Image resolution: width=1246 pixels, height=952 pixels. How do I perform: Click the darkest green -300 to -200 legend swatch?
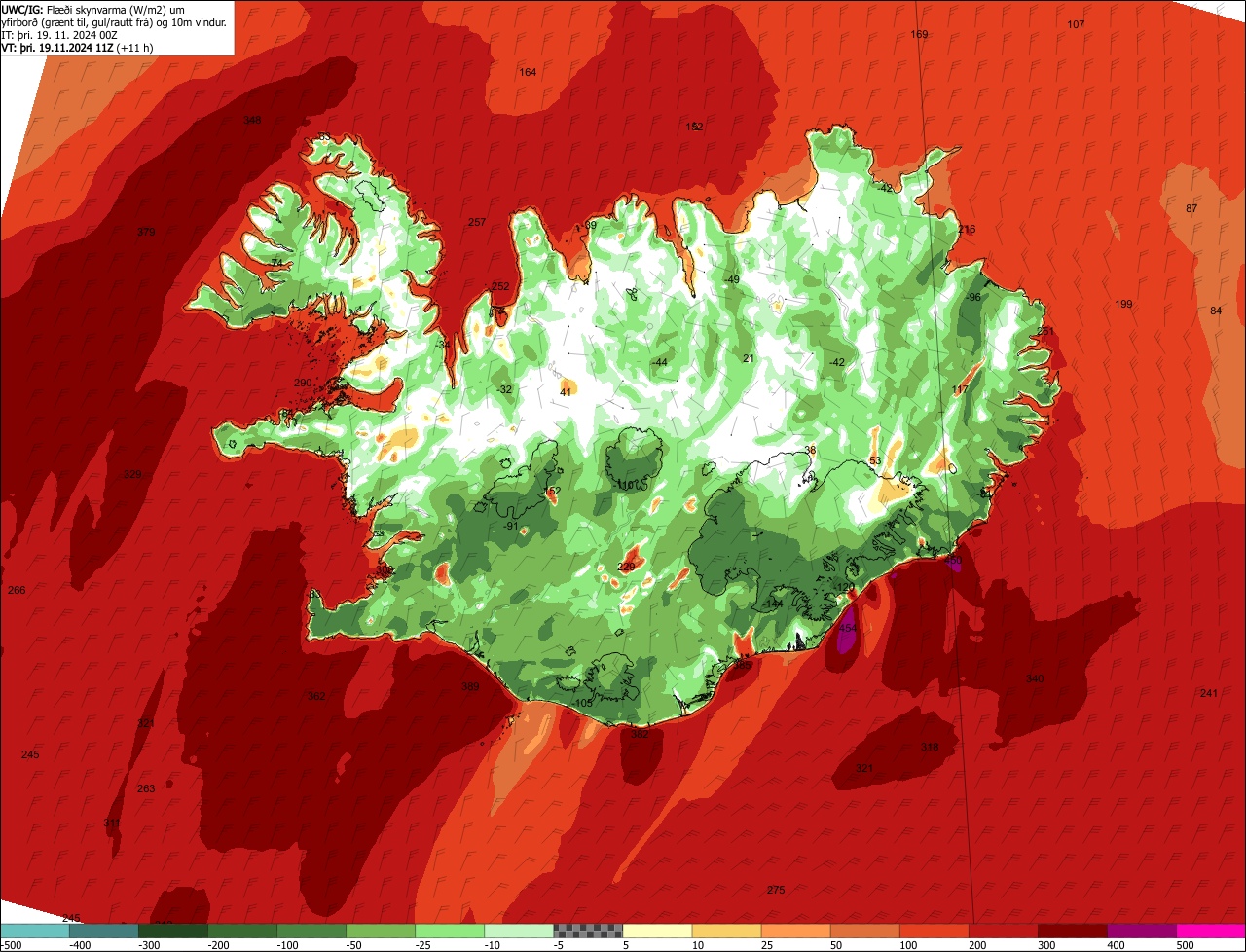(173, 931)
